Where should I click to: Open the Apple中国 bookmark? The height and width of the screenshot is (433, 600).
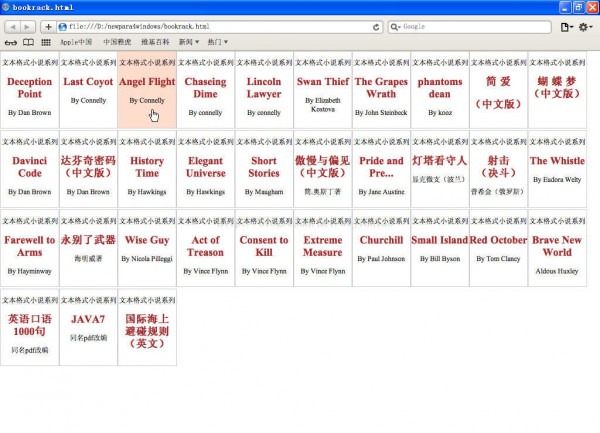point(76,42)
